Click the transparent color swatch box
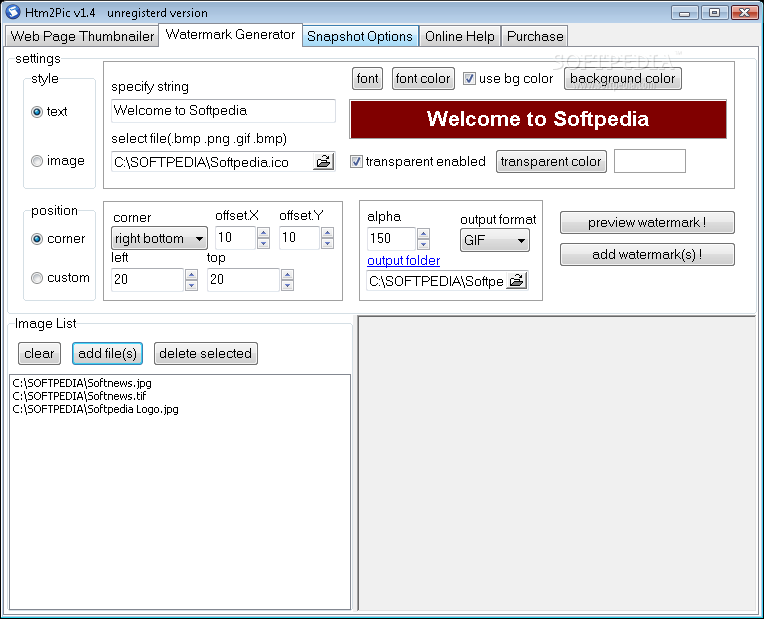Viewport: 764px width, 619px height. [649, 161]
